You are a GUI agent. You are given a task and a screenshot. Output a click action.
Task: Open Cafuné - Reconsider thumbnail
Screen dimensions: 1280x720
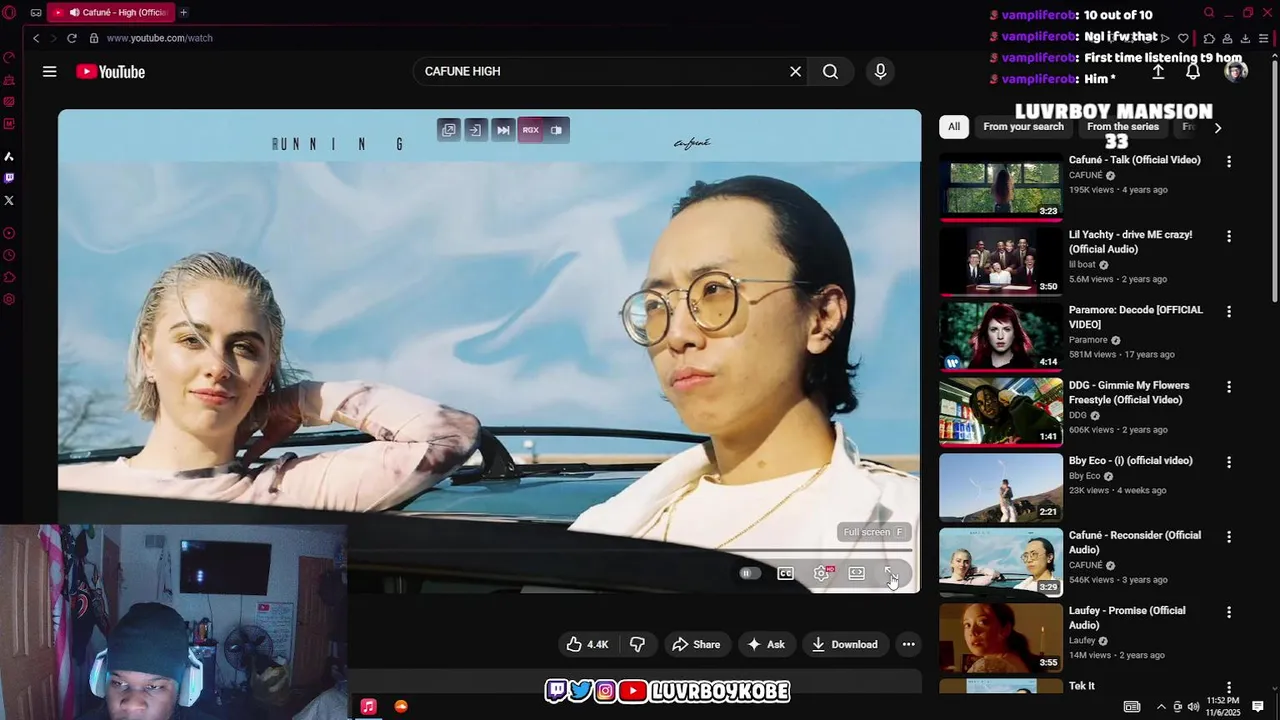click(1001, 562)
